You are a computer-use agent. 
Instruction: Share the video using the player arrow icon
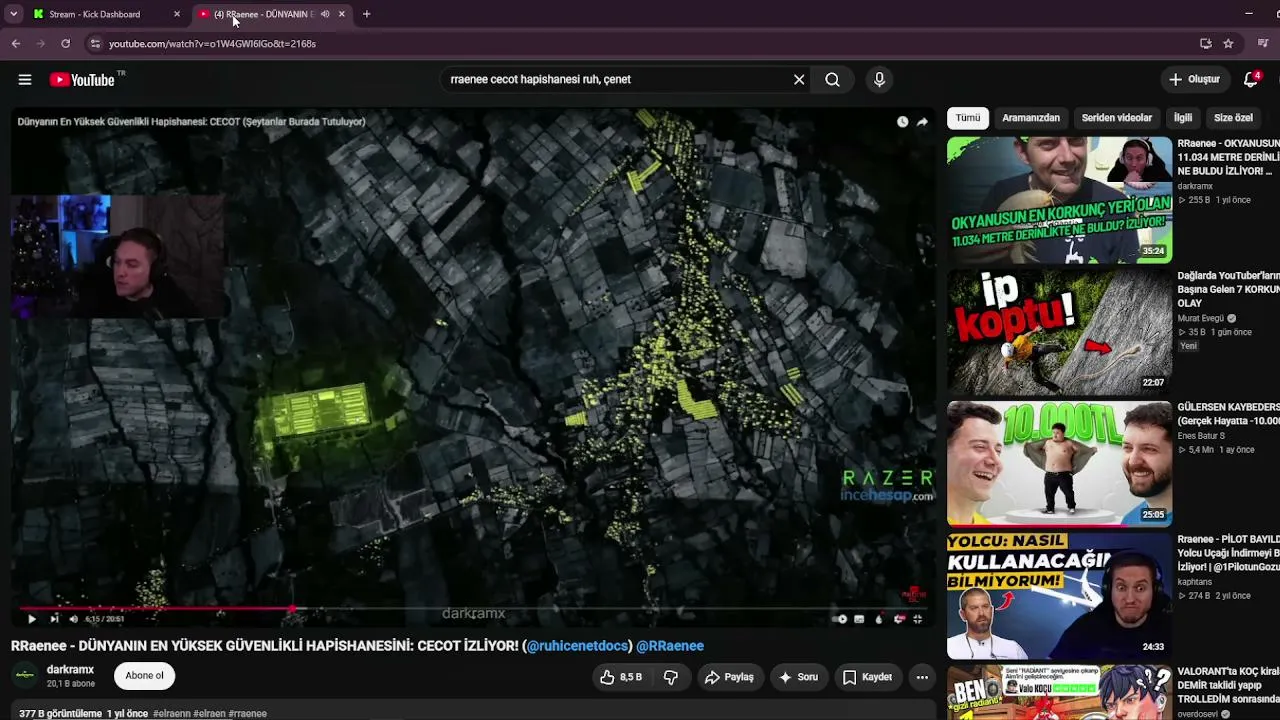click(922, 122)
